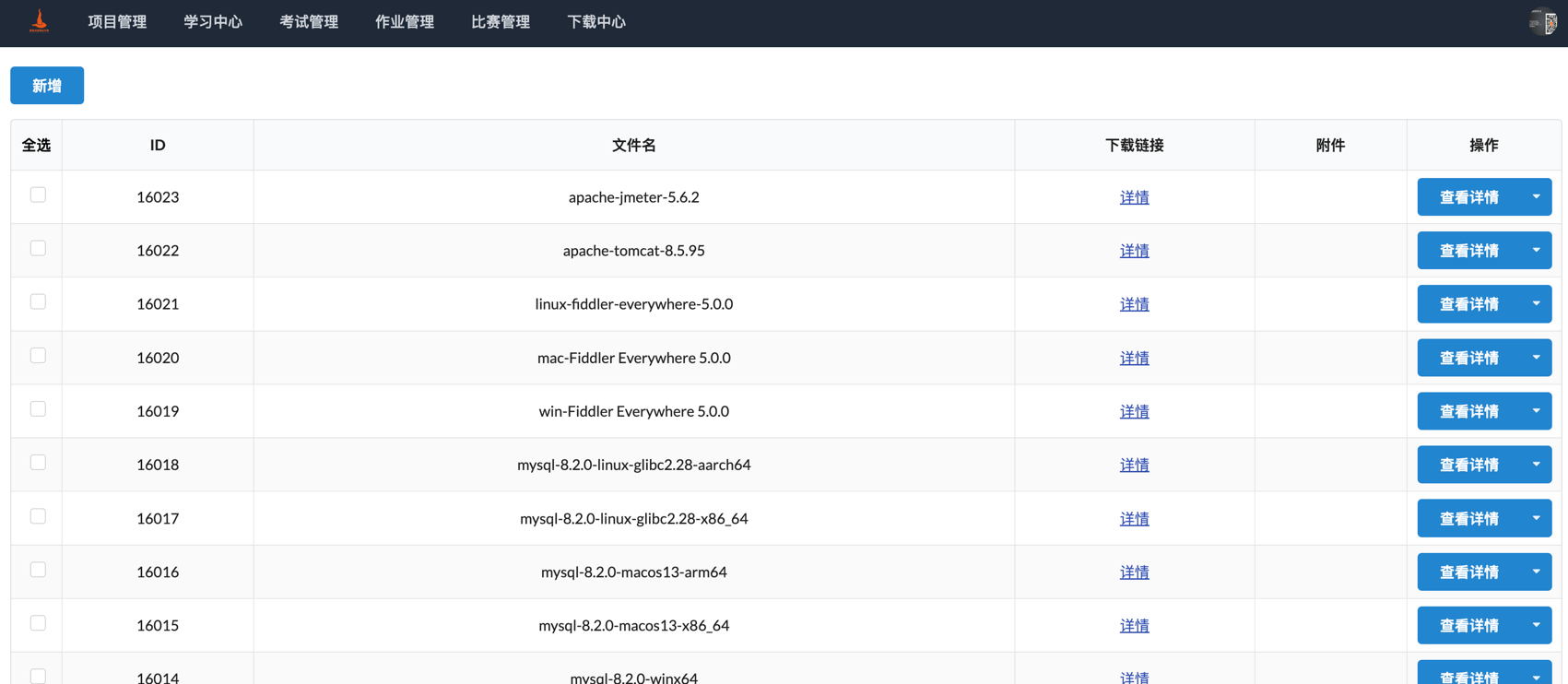This screenshot has width=1568, height=684.
Task: Check the box for ID 16023
Action: tap(38, 195)
